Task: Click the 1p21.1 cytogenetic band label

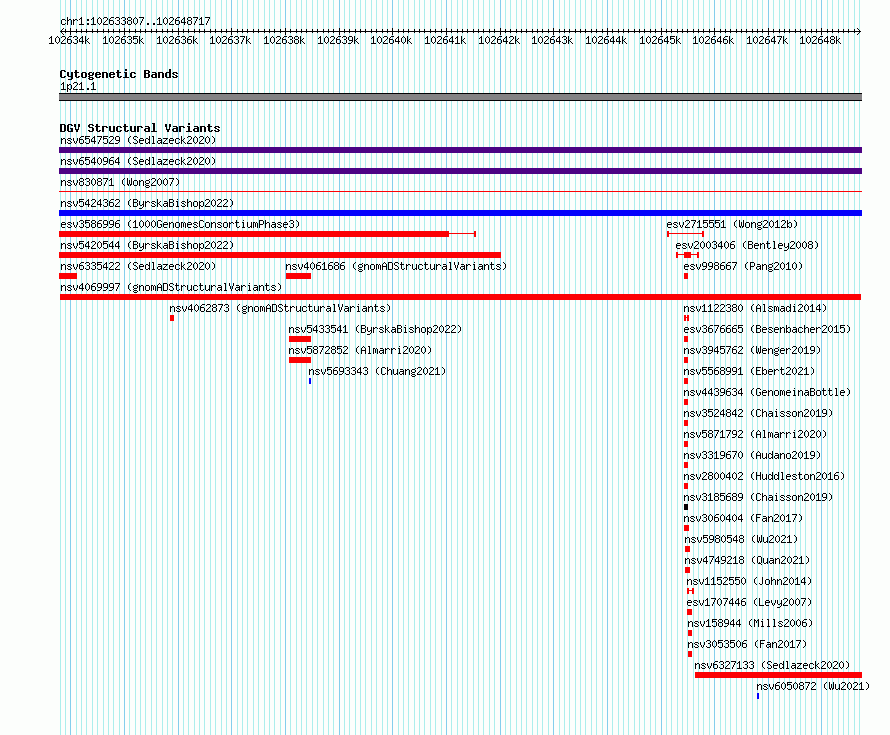Action: pos(78,86)
